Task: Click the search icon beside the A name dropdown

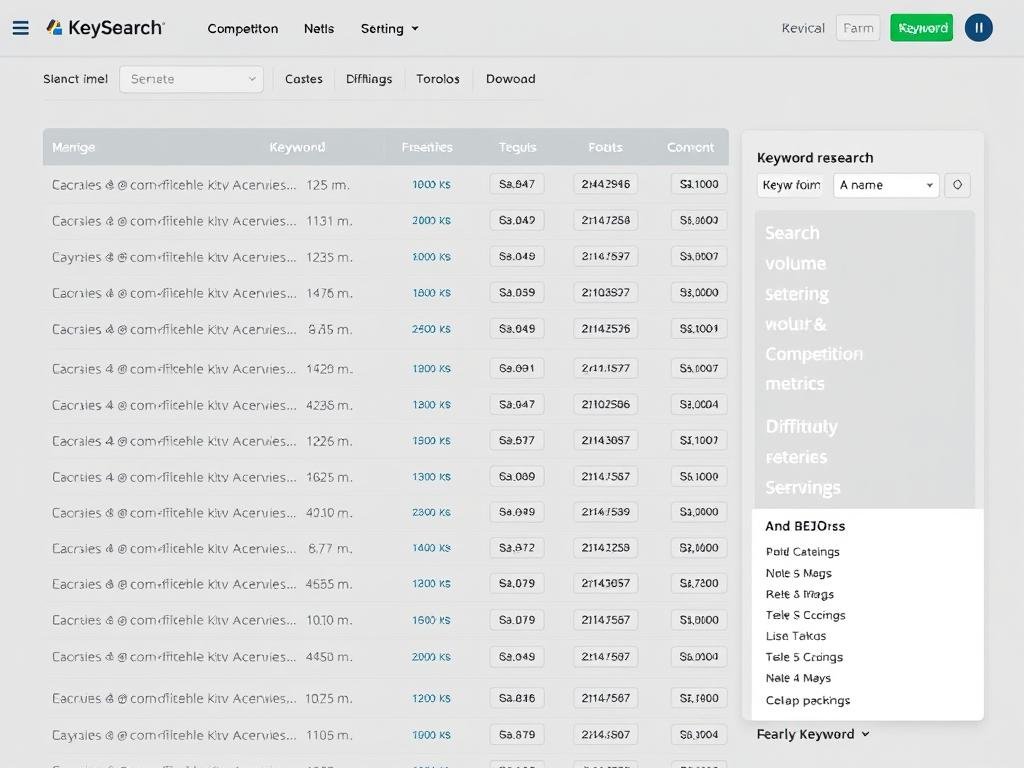Action: [957, 184]
